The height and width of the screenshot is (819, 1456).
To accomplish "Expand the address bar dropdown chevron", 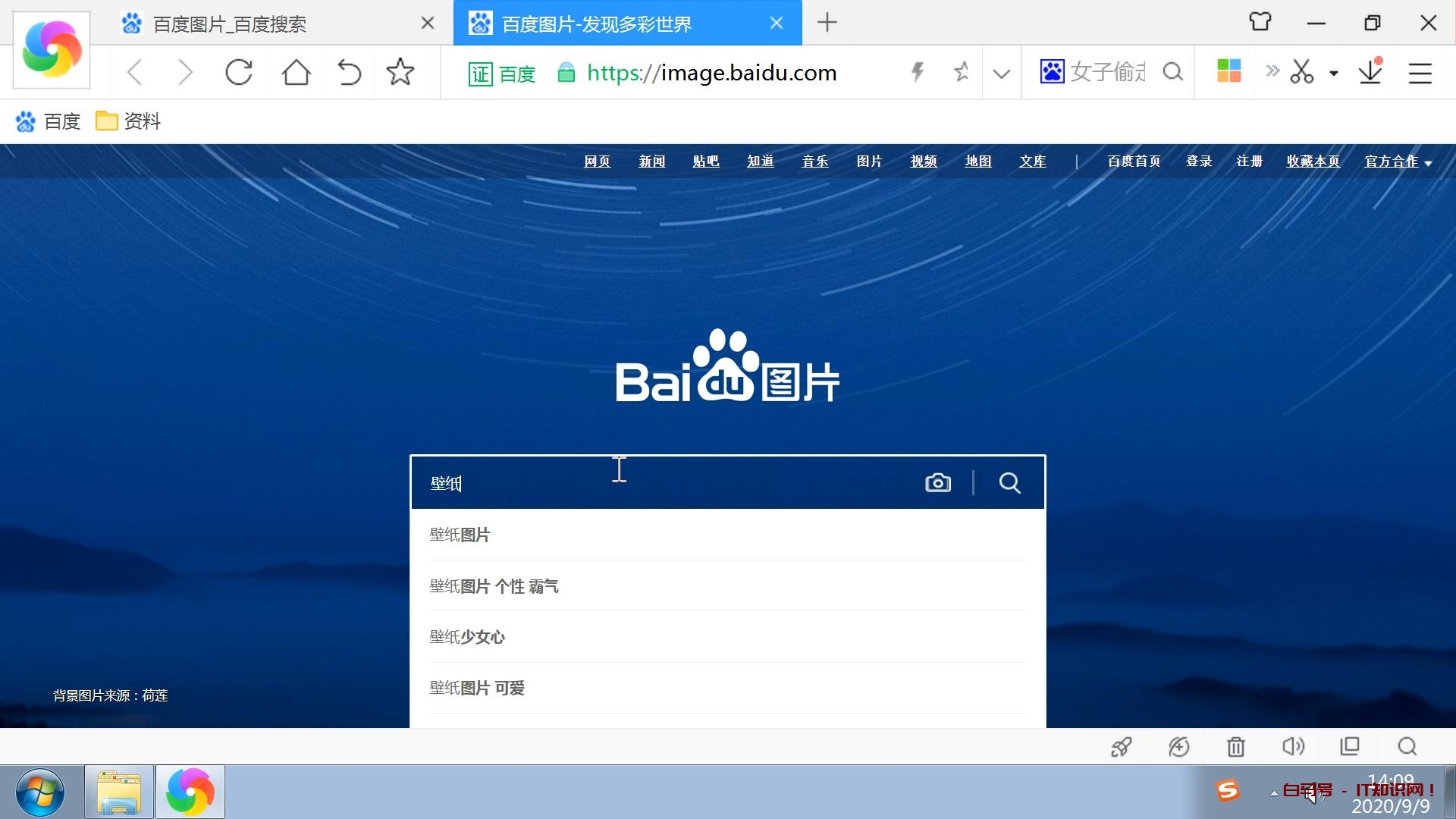I will click(x=1001, y=74).
